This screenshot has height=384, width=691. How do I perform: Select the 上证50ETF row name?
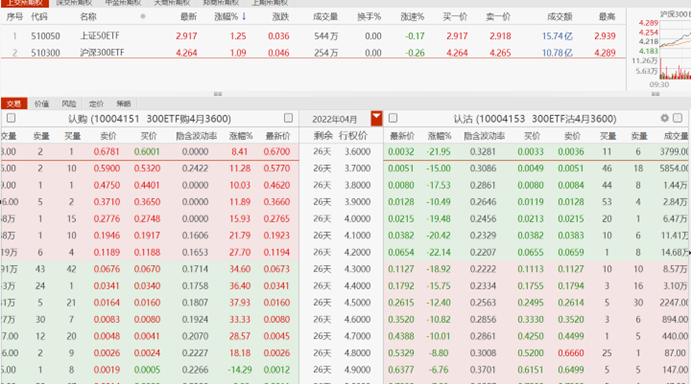pos(100,36)
